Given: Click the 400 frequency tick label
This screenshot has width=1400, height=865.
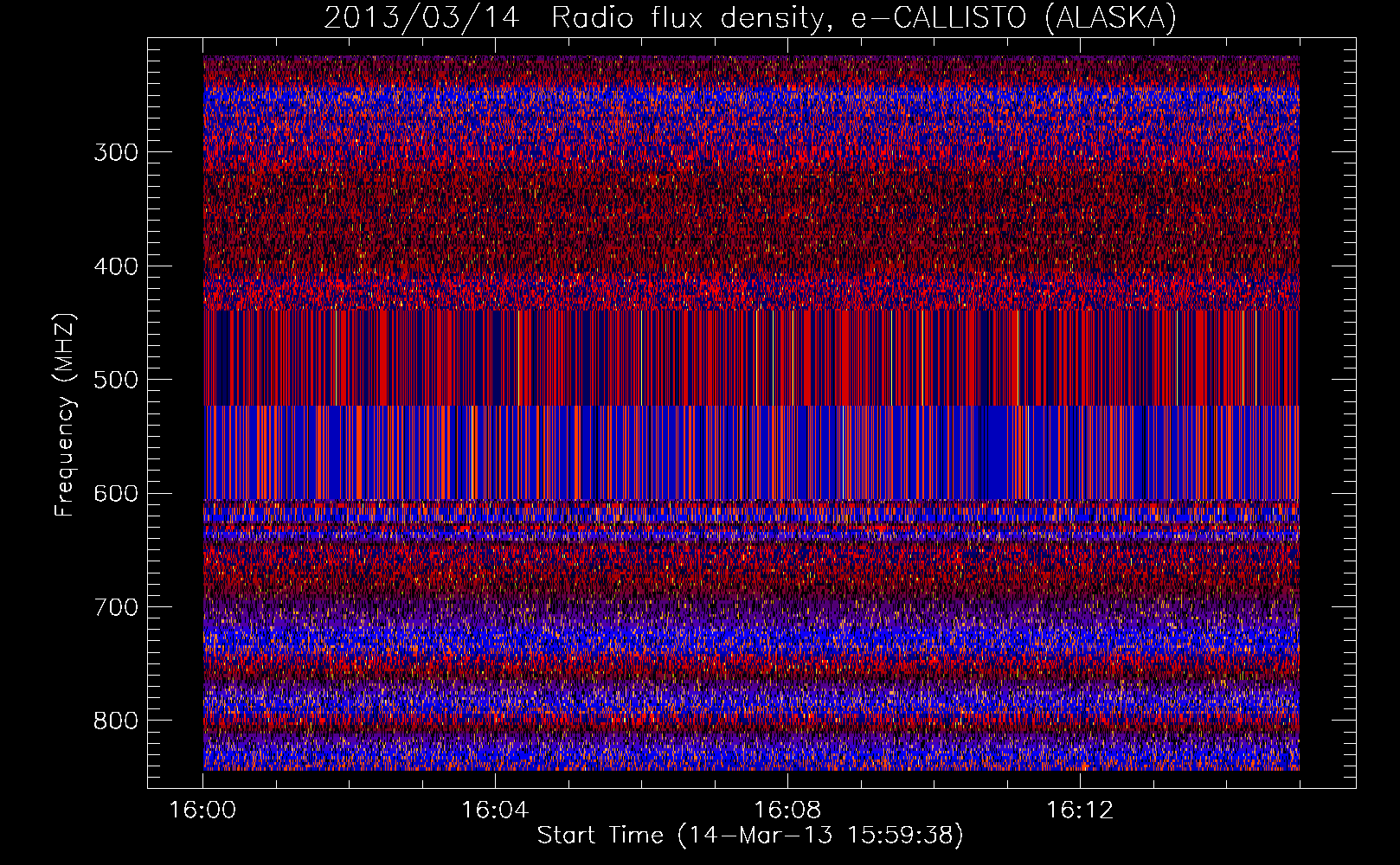Looking at the screenshot, I should pos(116,266).
